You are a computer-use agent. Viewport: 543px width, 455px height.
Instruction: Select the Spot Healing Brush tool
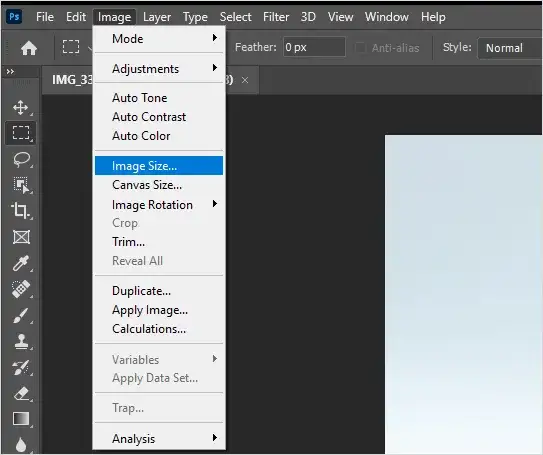[x=21, y=289]
